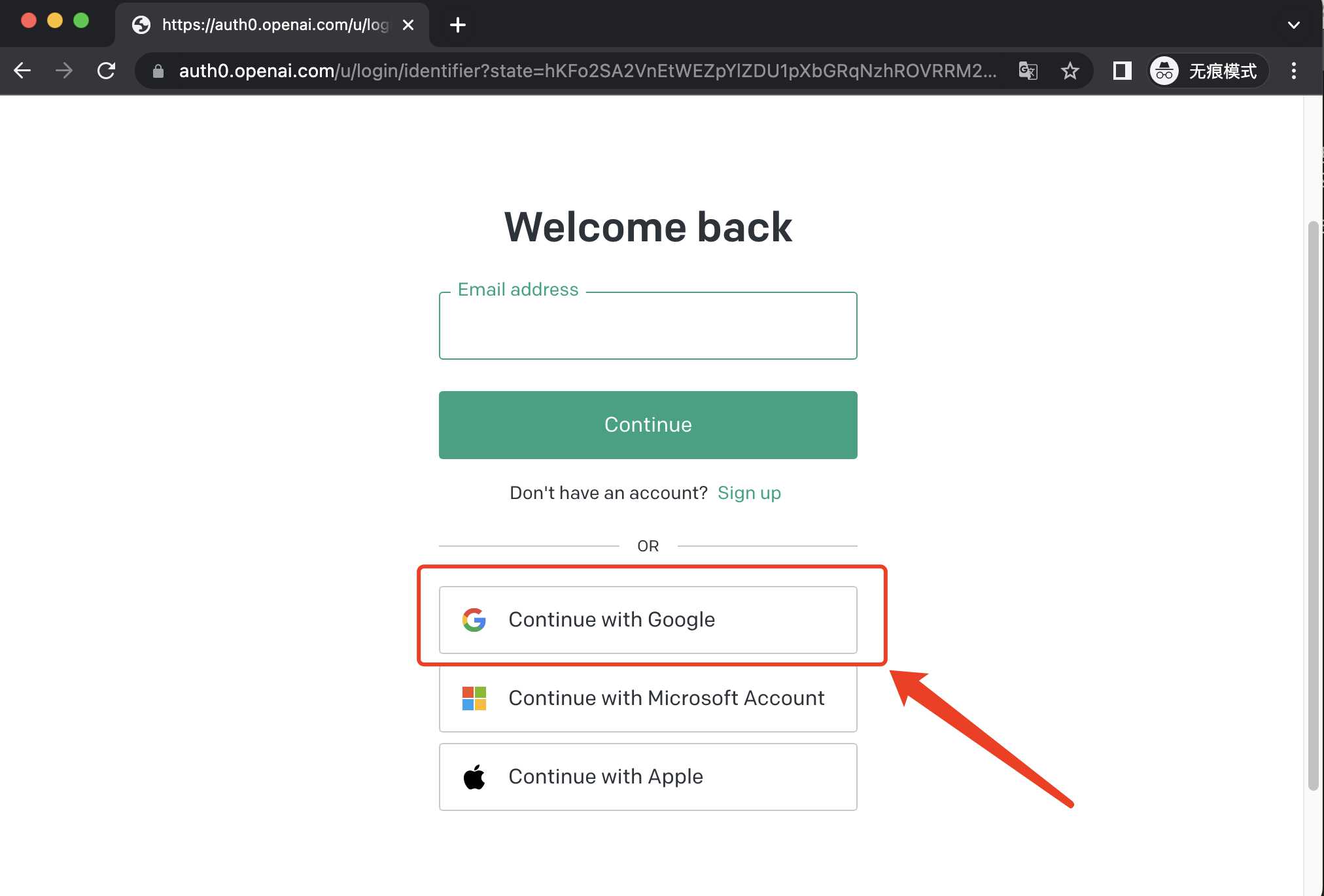
Task: Choose Continue with Microsoft Account
Action: (648, 698)
